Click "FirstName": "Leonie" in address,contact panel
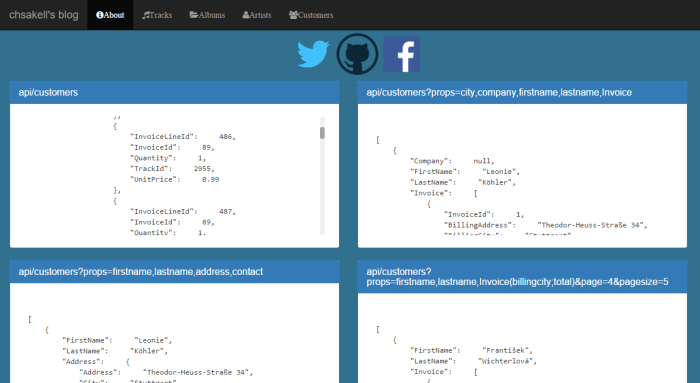Screen dimensions: 700x383 (117, 340)
